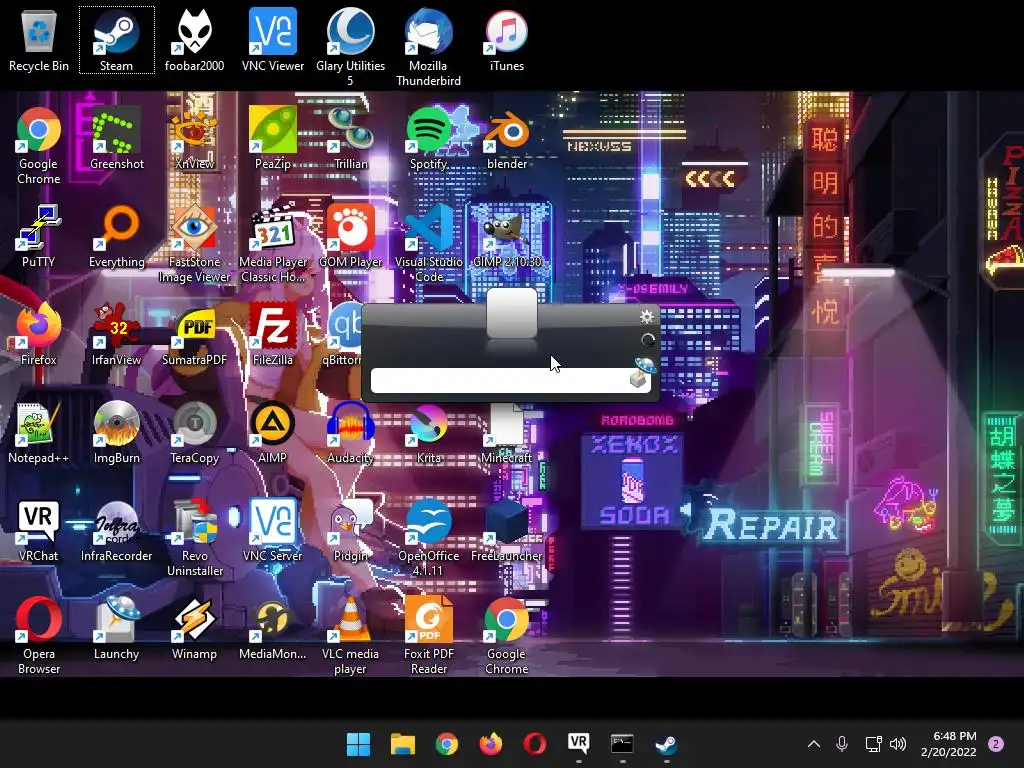Open the IrfanView shortcut
Viewport: 1024px width, 768px height.
pyautogui.click(x=116, y=334)
